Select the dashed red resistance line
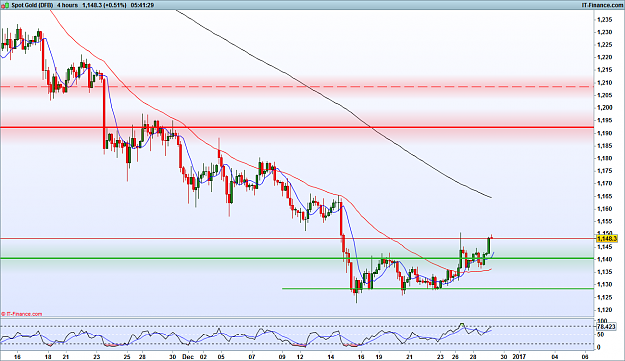625x361 pixels. click(x=297, y=86)
